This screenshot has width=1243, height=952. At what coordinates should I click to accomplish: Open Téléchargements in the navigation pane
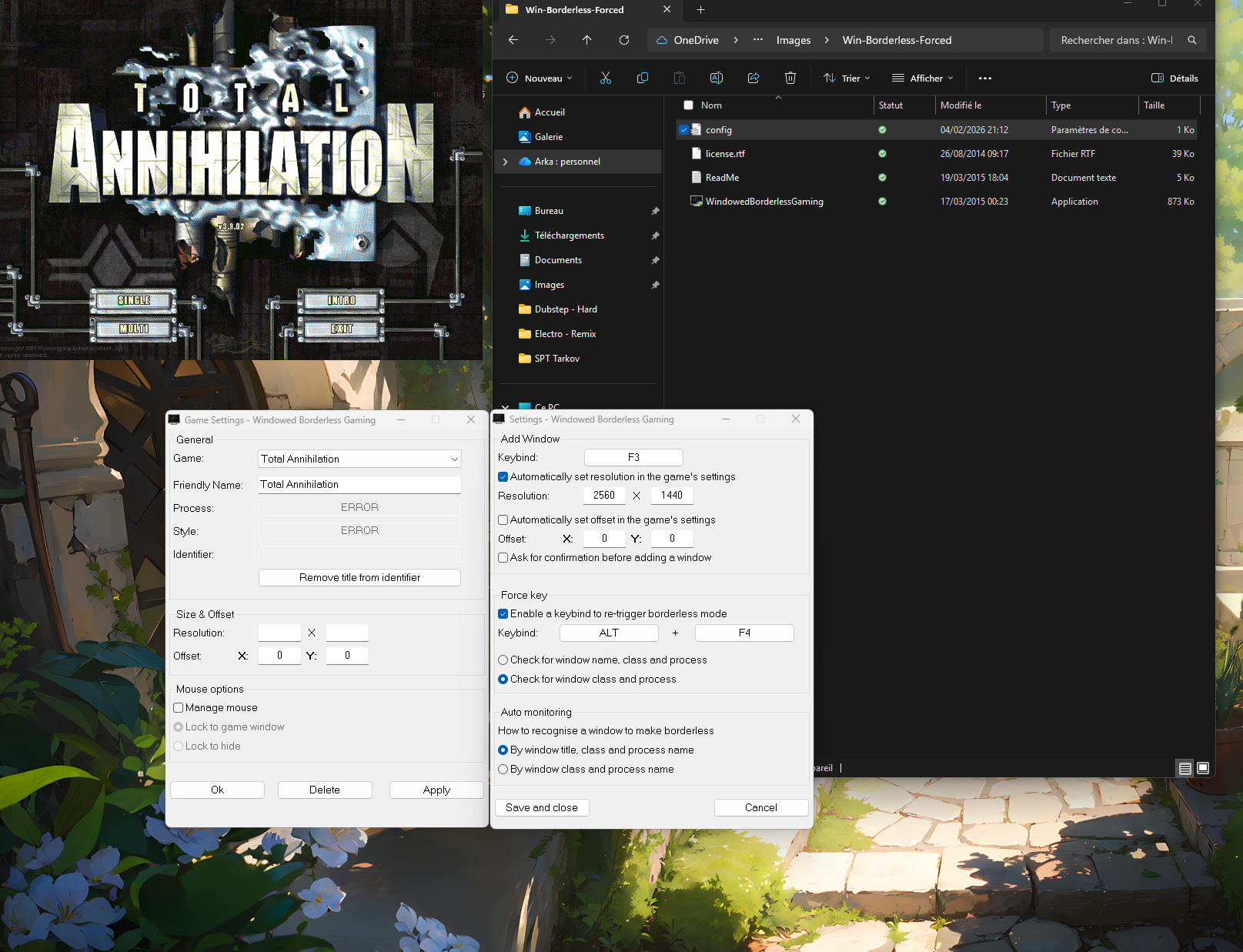click(569, 235)
